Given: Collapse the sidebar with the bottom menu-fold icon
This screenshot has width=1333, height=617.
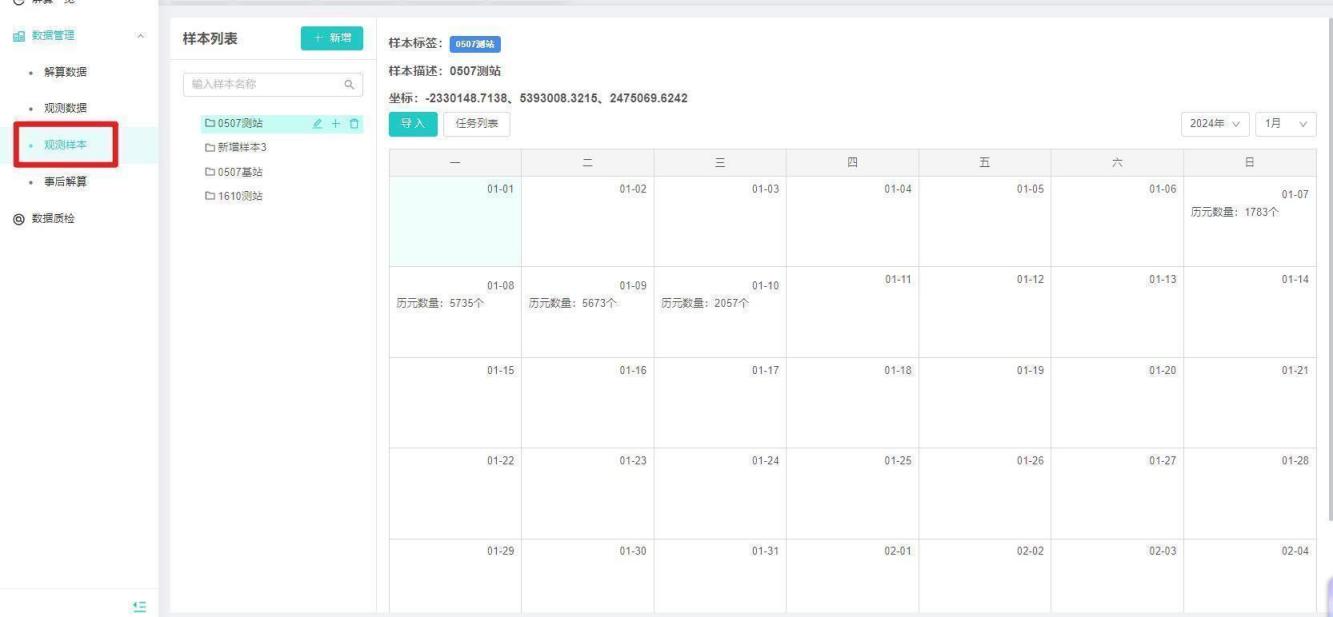Looking at the screenshot, I should point(140,607).
